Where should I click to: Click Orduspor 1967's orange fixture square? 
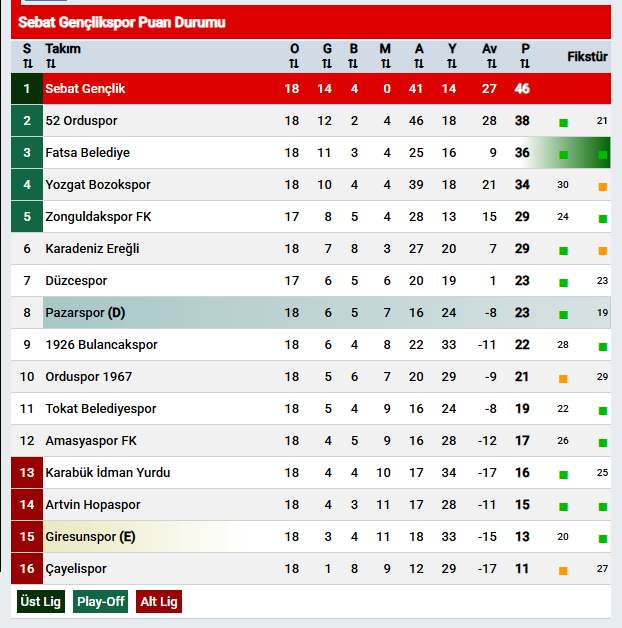click(x=563, y=378)
